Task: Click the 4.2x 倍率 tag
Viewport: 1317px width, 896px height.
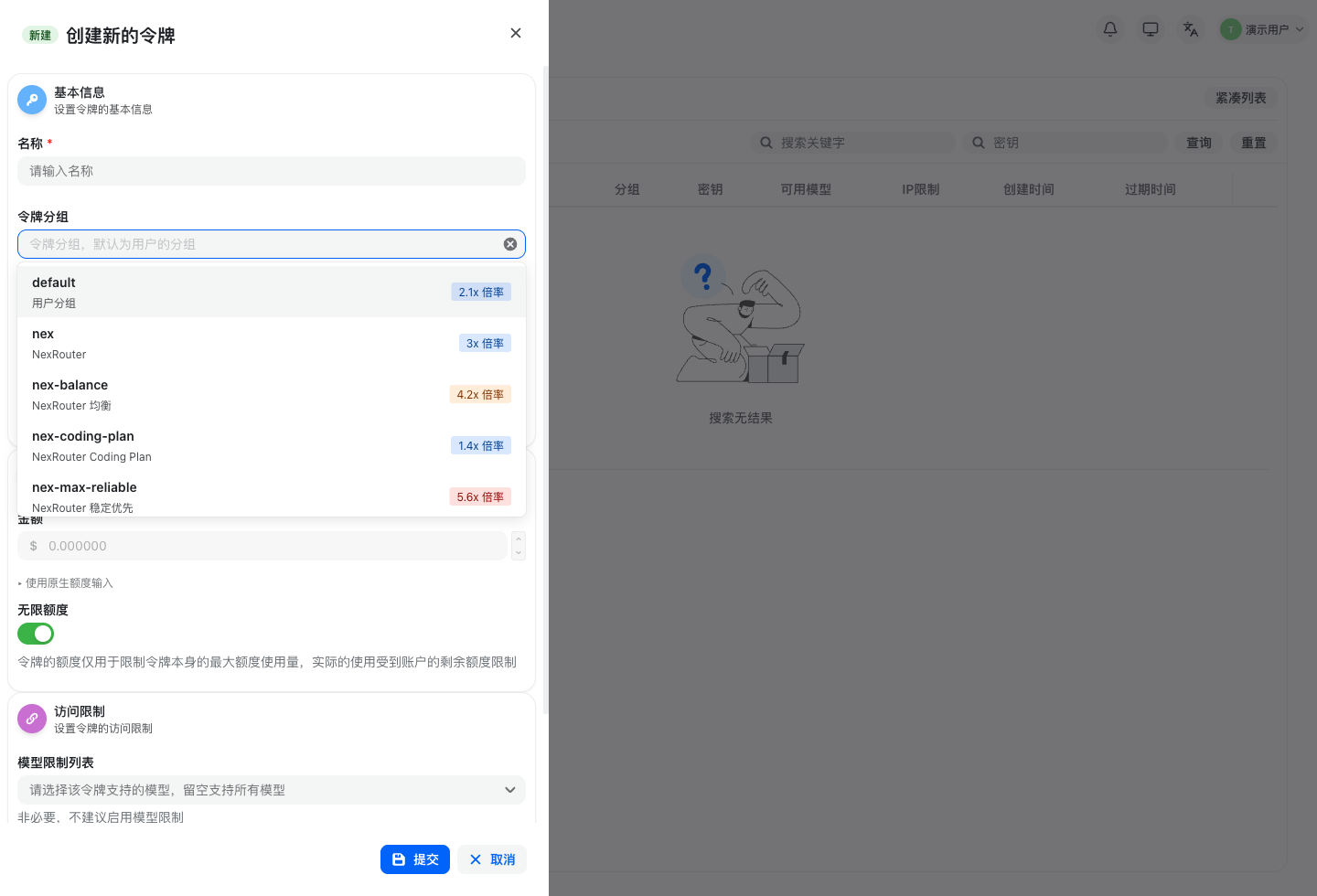Action: coord(480,394)
